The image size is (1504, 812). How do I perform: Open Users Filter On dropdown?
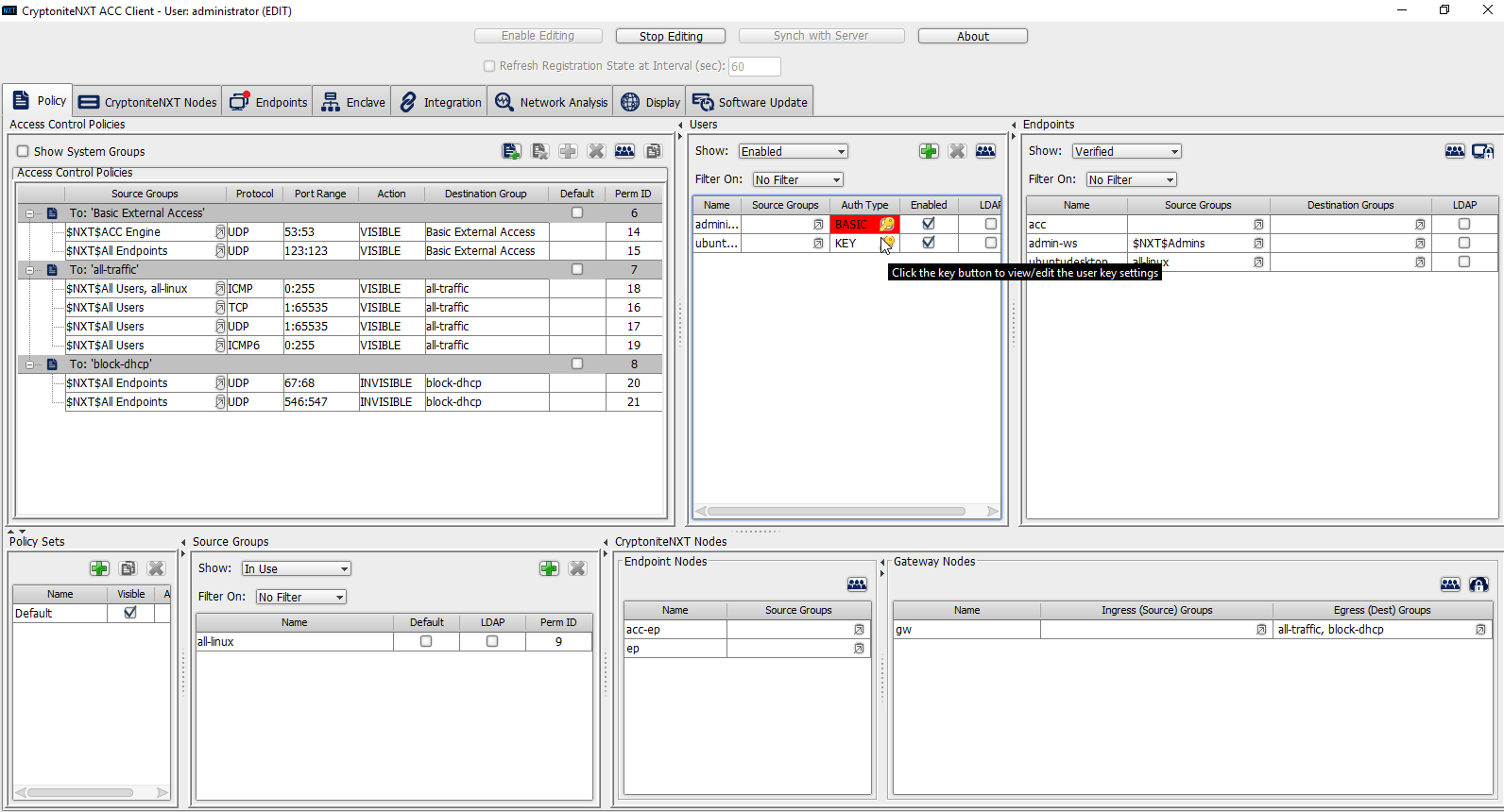798,180
